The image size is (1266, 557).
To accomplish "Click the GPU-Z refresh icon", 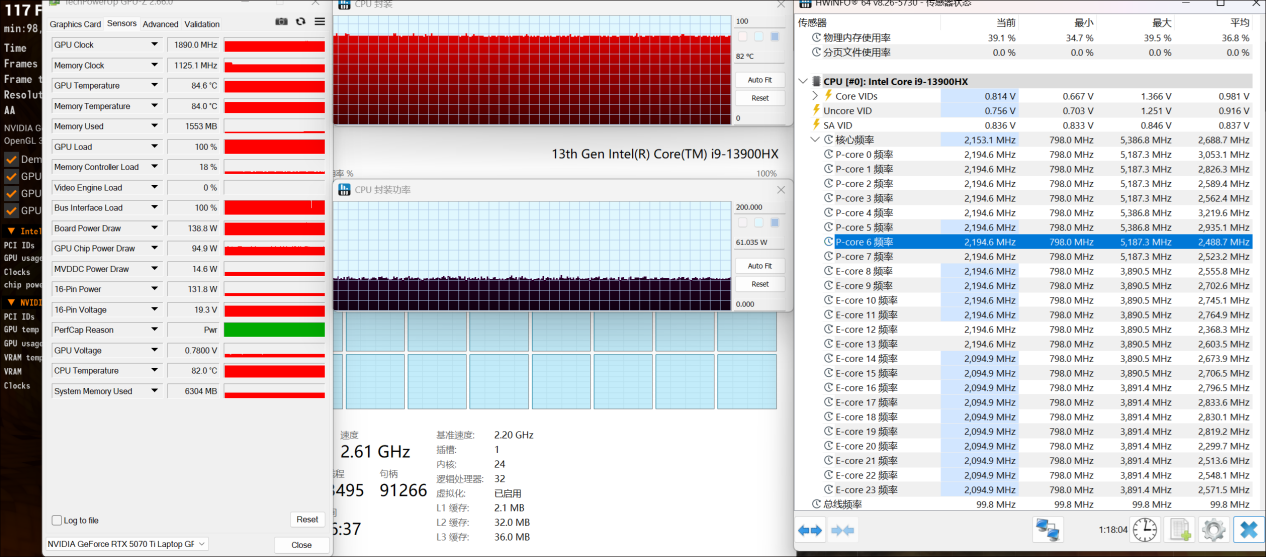I will 300,22.
